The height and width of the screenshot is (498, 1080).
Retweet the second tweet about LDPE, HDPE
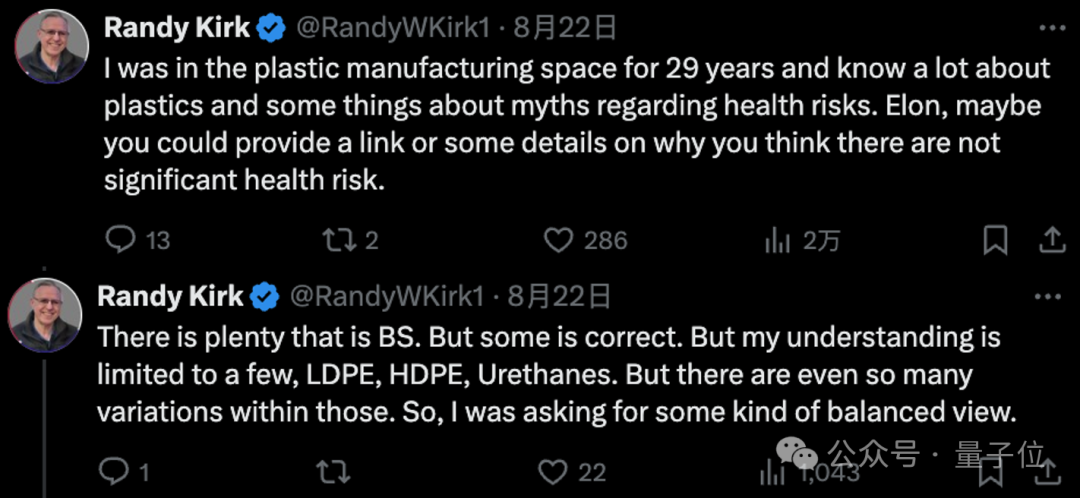click(335, 473)
